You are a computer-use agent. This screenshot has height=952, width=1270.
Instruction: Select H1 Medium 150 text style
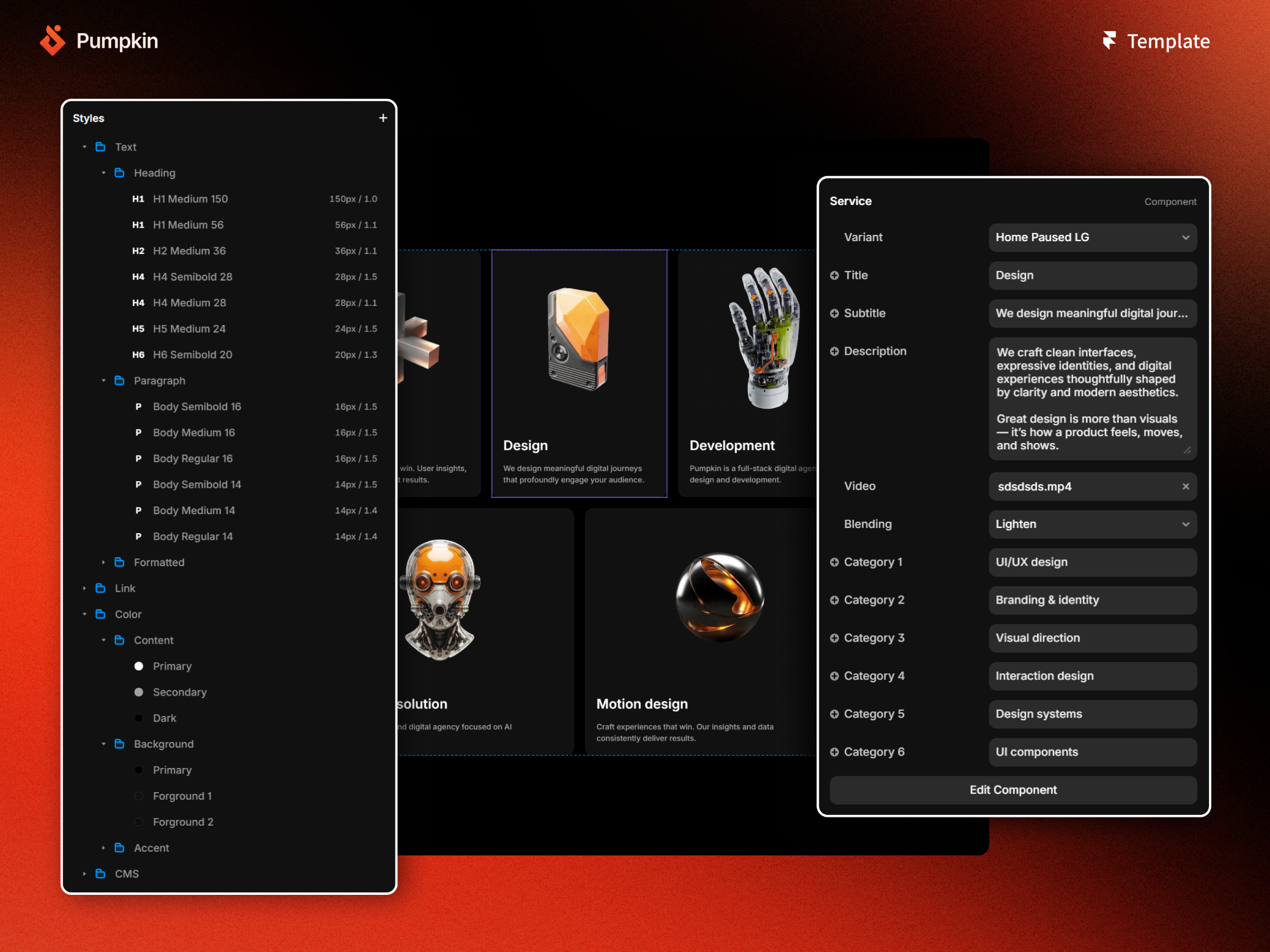tap(190, 199)
